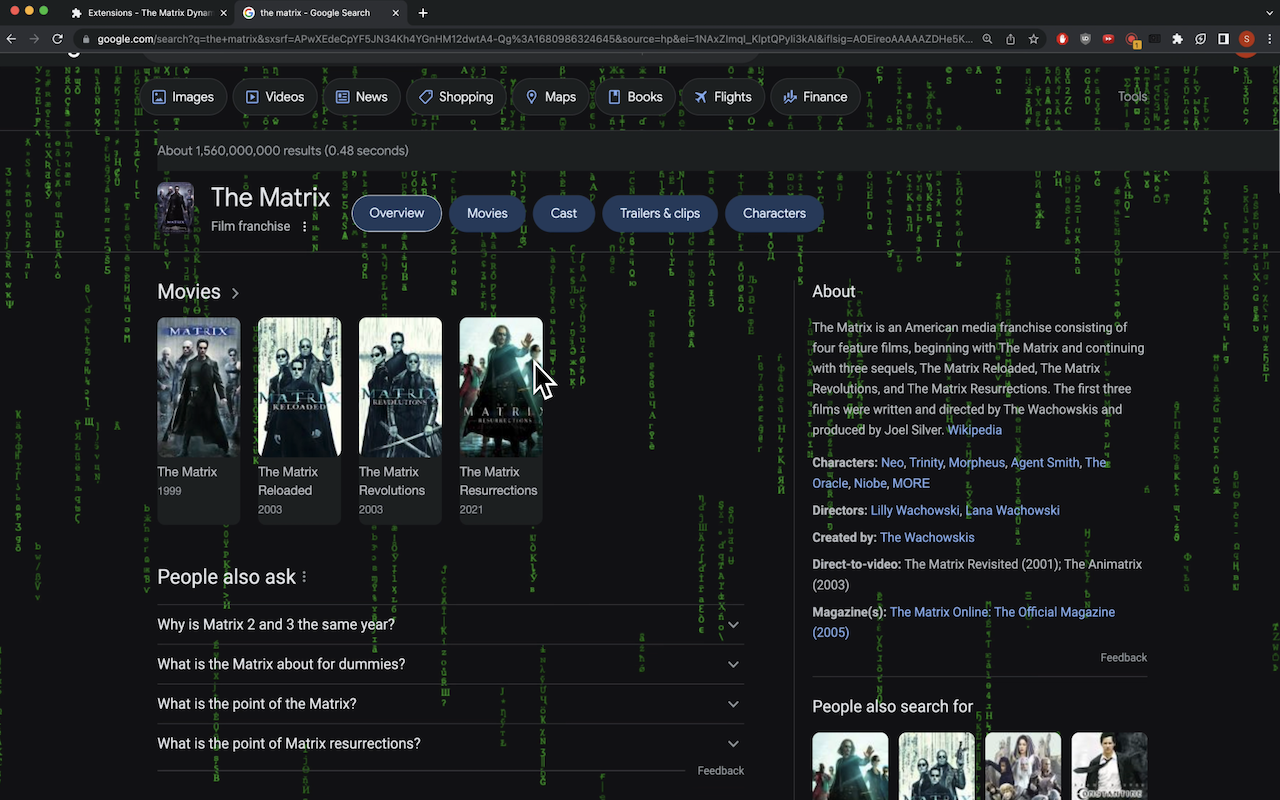Click the share page icon
Screen dimensions: 1280x800
1010,39
